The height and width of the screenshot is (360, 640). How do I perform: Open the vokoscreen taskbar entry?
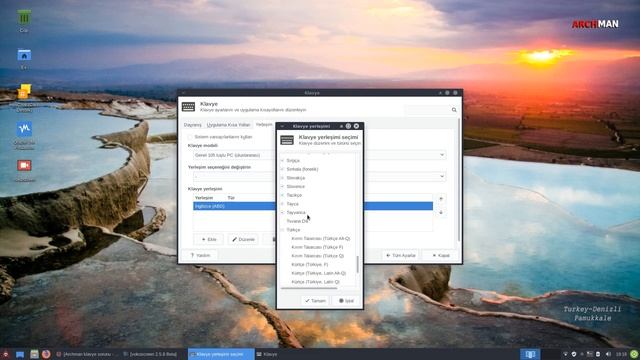tap(150, 354)
